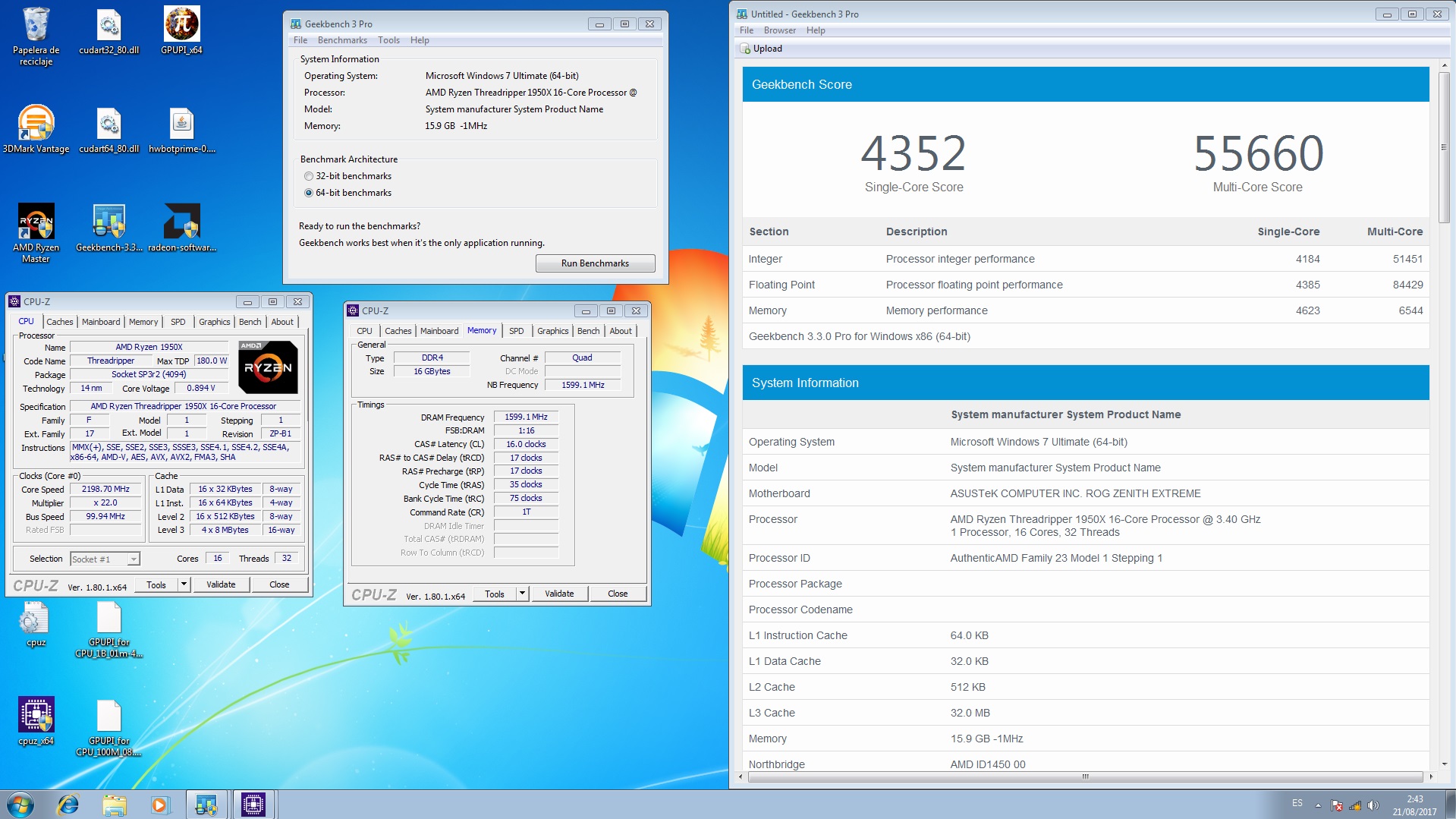This screenshot has height=819, width=1456.
Task: Click Validate in CPU-Z CPU window
Action: [x=221, y=584]
